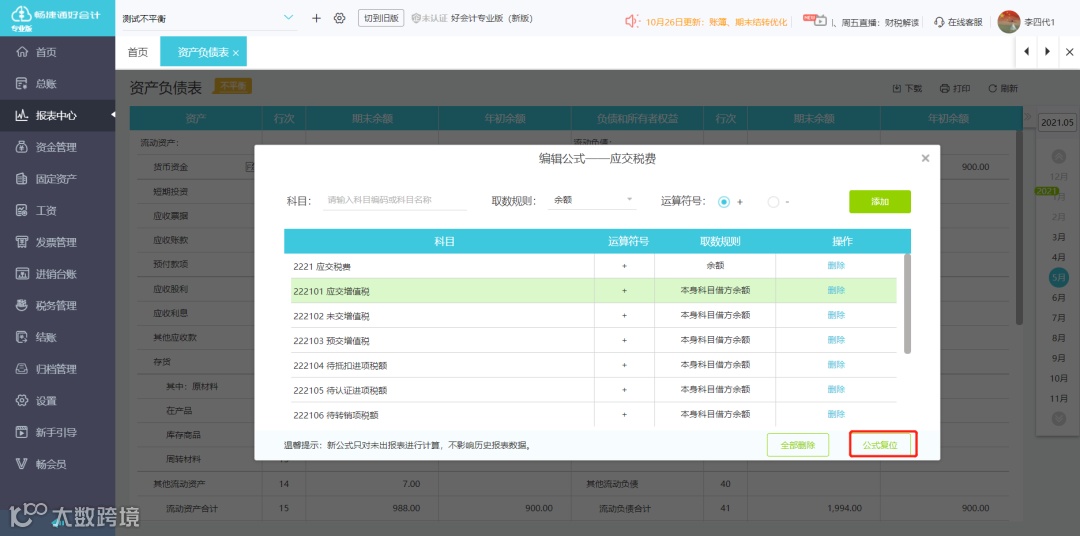Screen dimensions: 1080x536
Task: Click the plus icon to add company
Action: point(316,19)
